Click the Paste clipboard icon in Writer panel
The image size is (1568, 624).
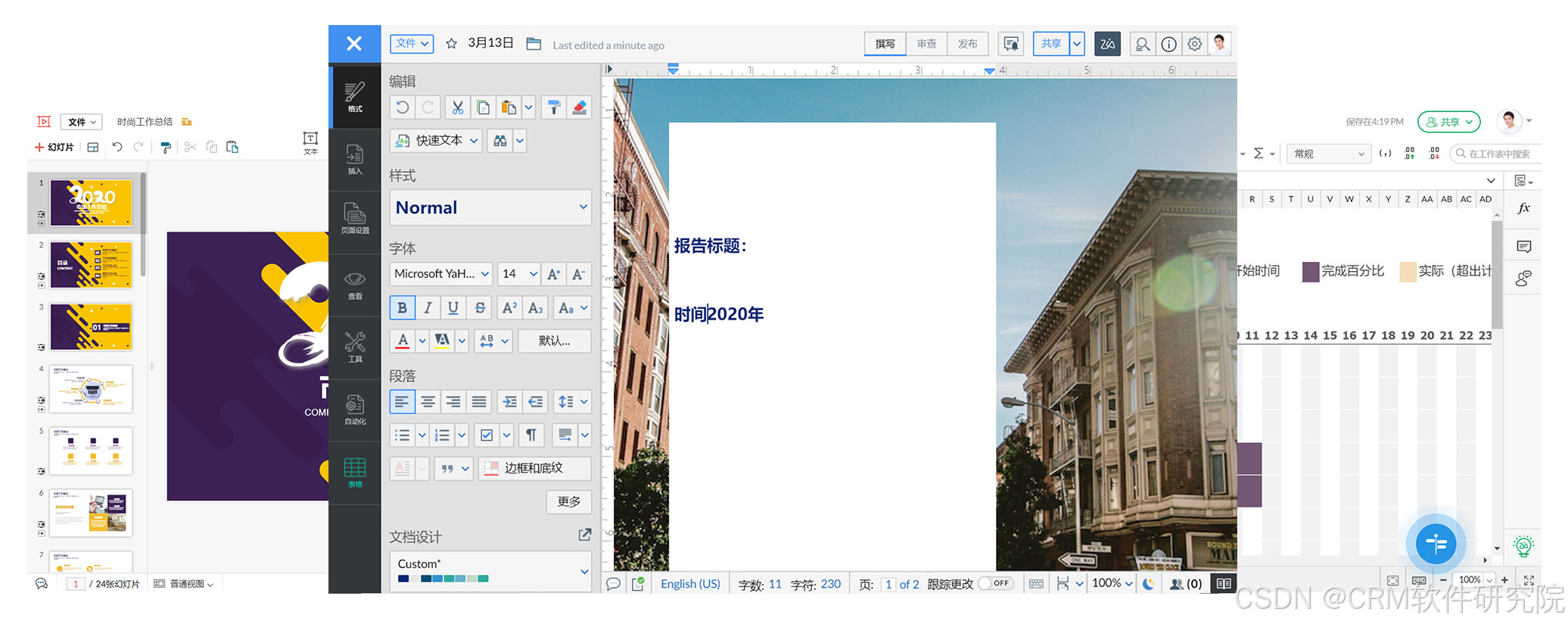tap(509, 108)
